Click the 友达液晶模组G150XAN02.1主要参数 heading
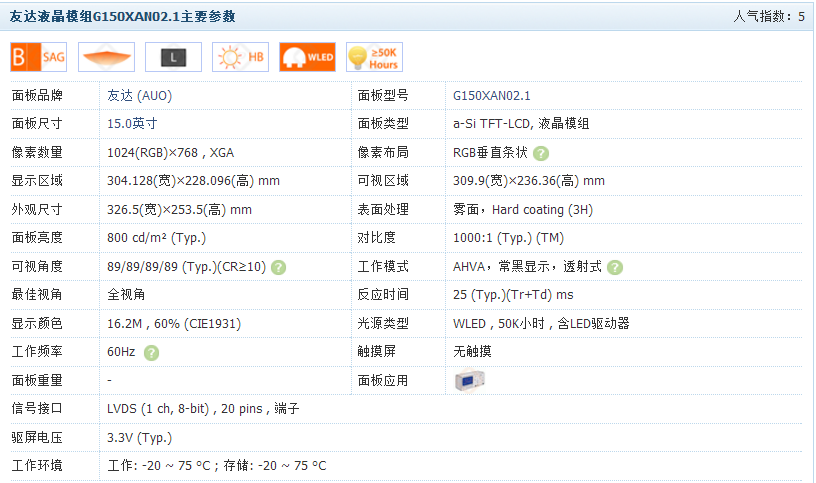 coord(123,17)
